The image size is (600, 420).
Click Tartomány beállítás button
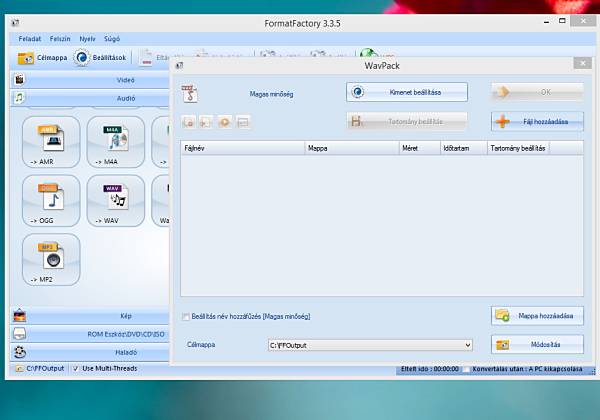click(x=407, y=122)
